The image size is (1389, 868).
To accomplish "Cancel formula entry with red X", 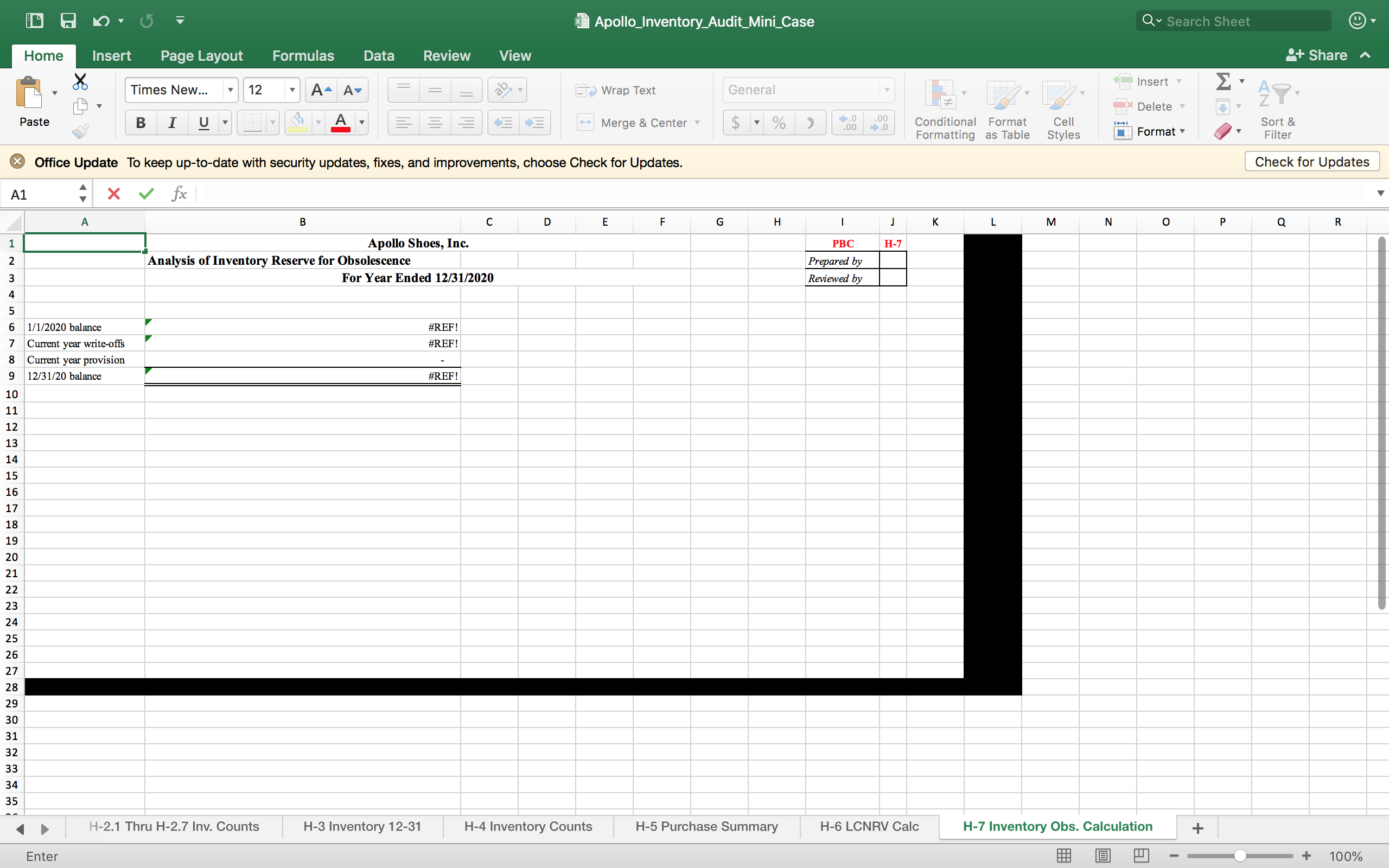I will tap(113, 194).
